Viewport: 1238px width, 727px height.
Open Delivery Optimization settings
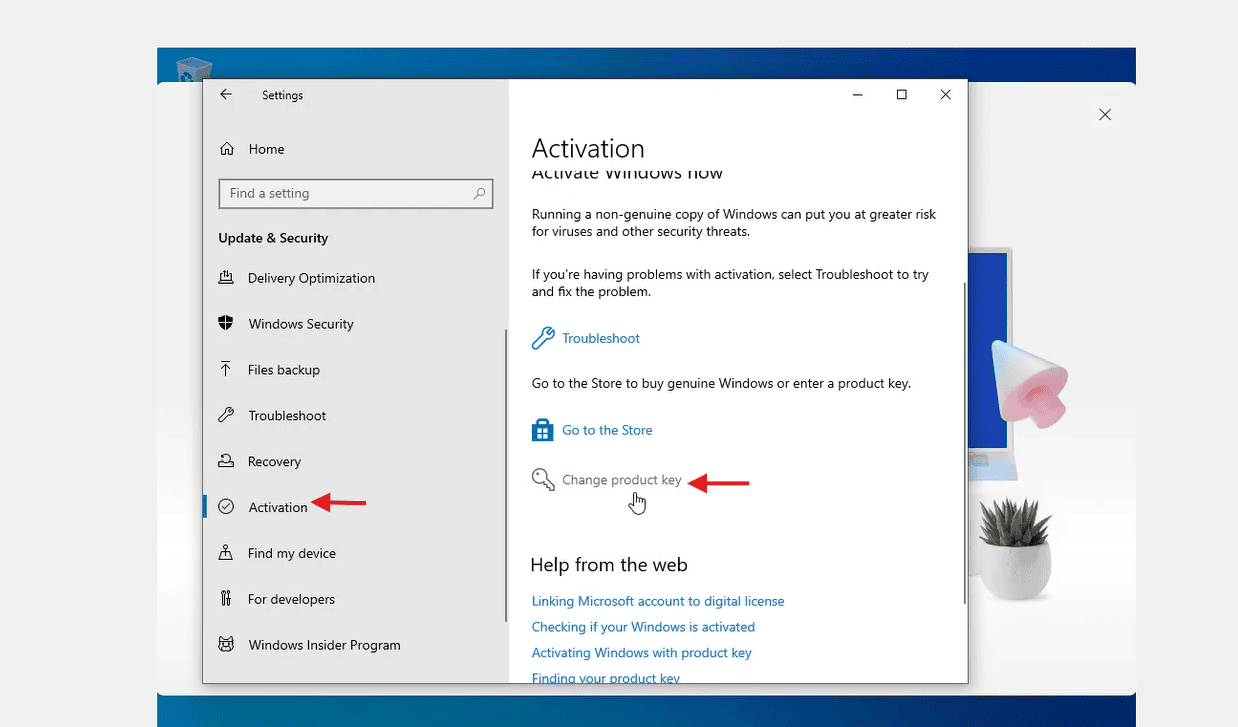pos(311,278)
